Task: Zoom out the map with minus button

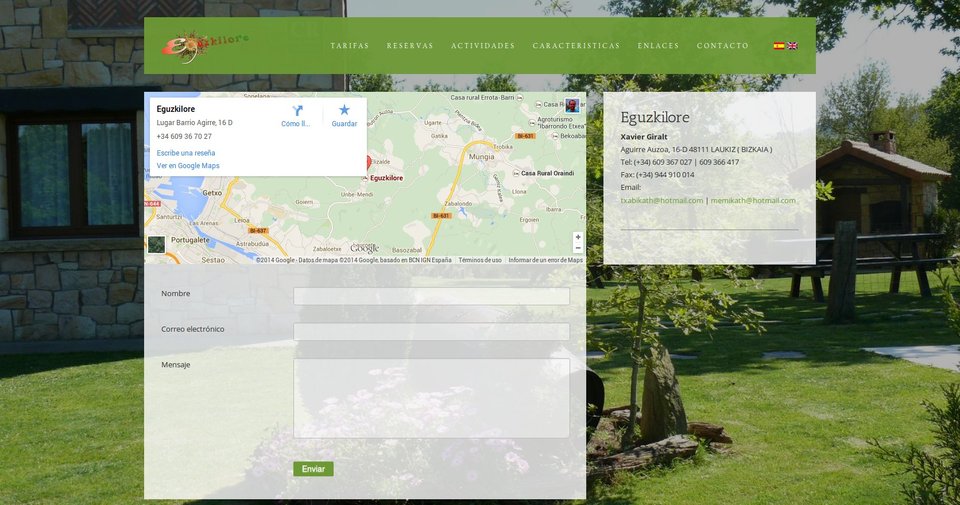Action: coord(577,248)
